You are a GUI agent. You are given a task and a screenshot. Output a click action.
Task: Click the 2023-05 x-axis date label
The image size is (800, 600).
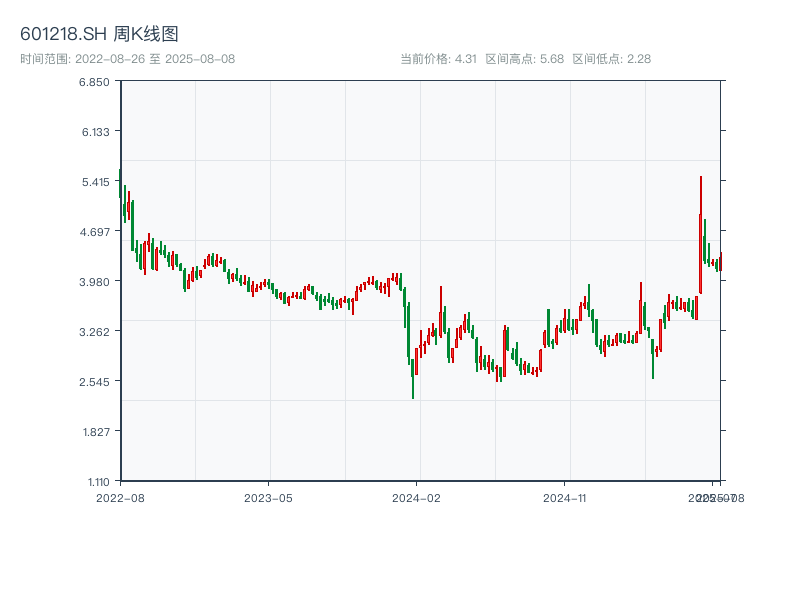point(268,497)
